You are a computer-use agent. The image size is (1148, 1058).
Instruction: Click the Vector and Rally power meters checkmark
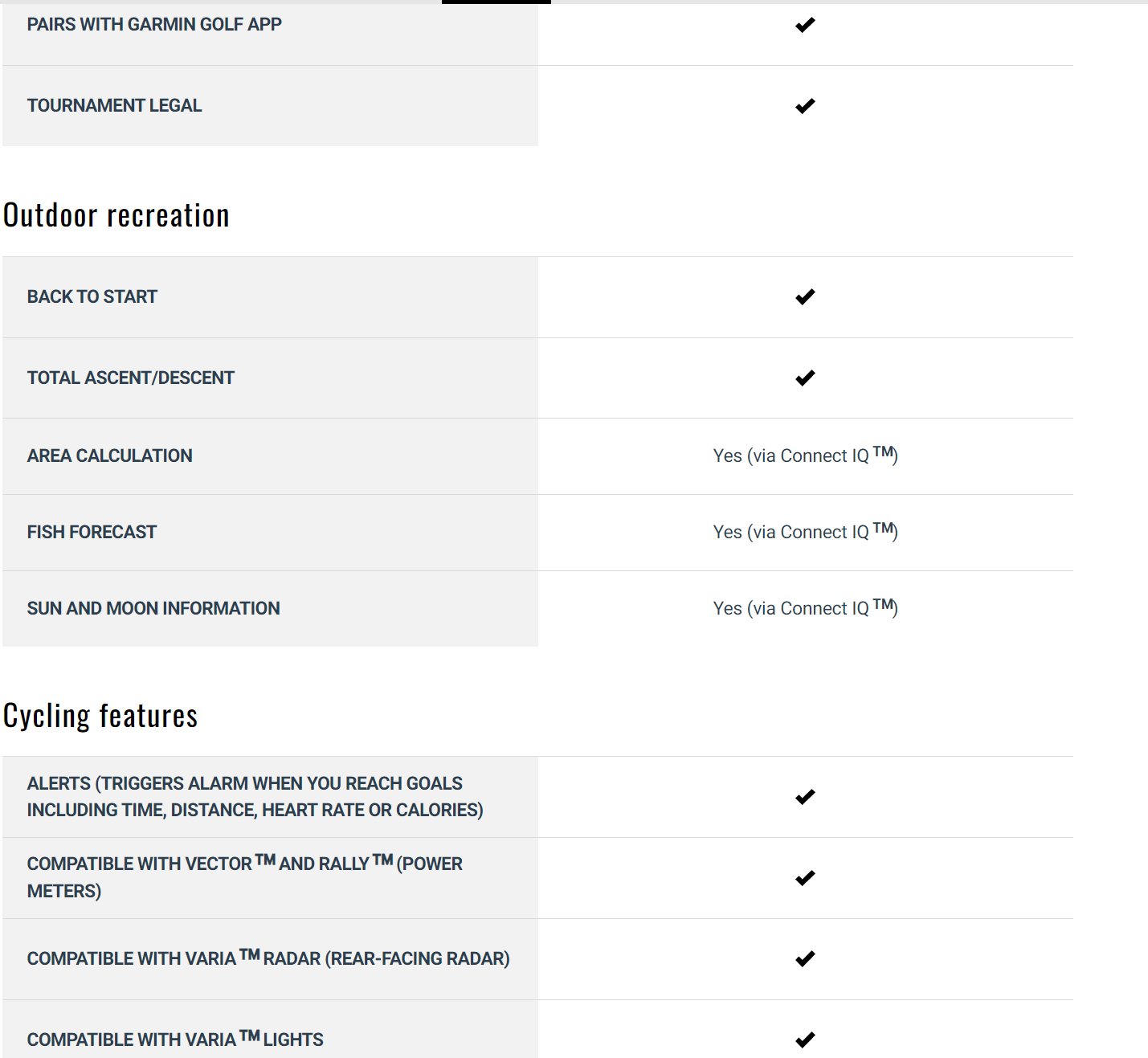pos(805,878)
